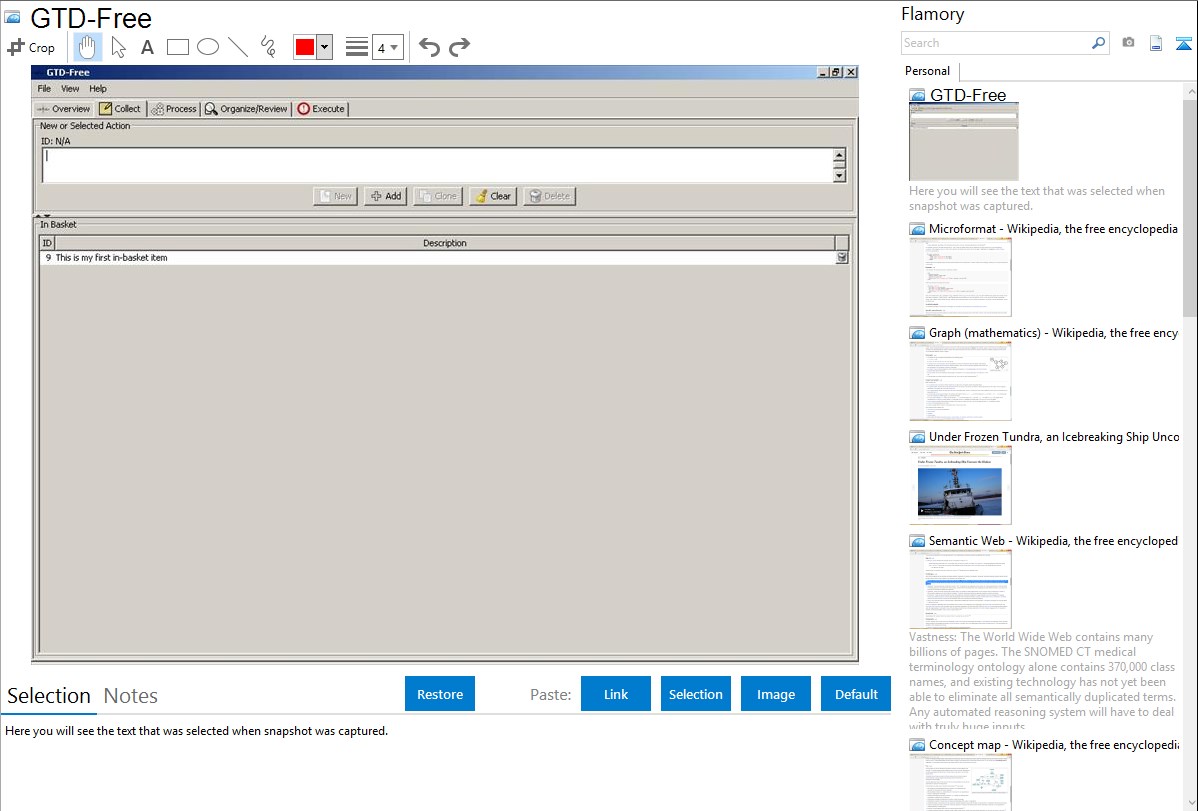Select the arrow pointer tool
The image size is (1198, 811).
click(118, 47)
